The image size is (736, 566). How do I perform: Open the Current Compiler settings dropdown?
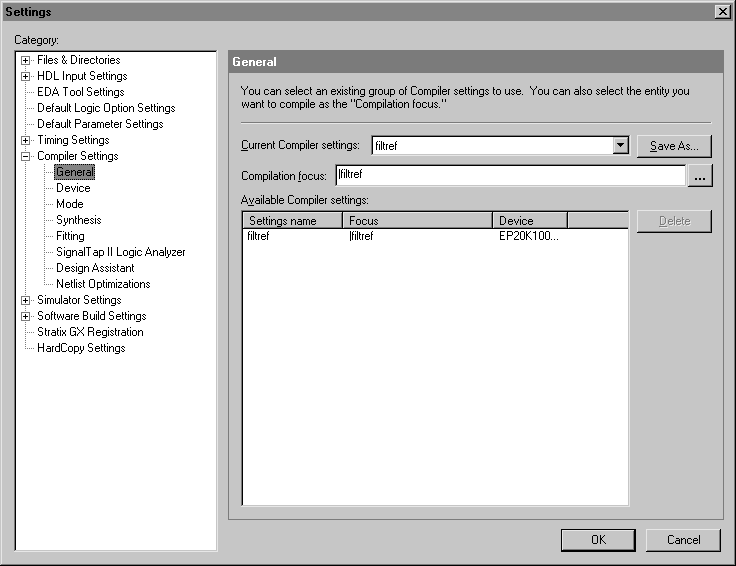[620, 145]
